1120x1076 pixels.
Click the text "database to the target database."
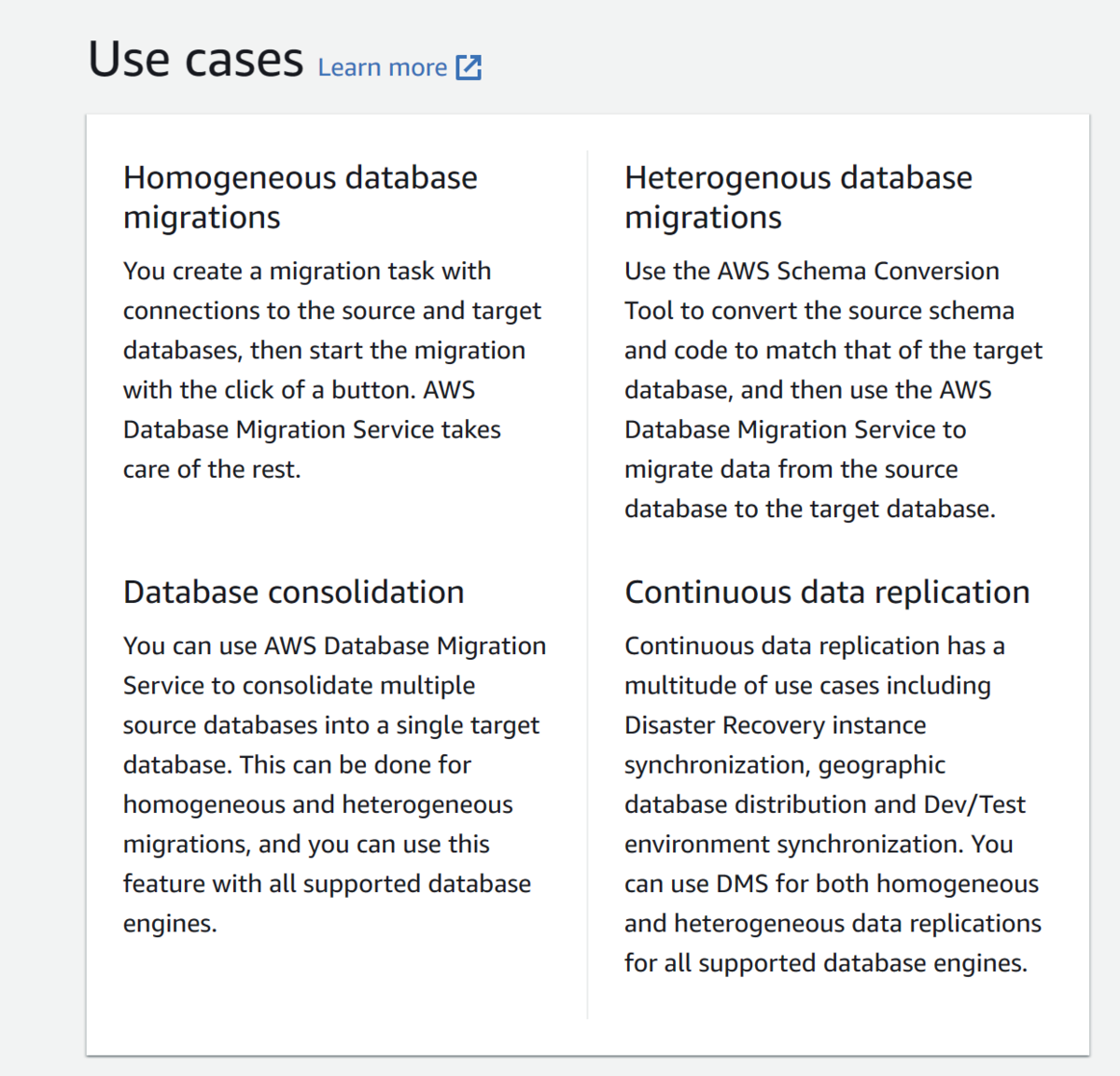809,509
